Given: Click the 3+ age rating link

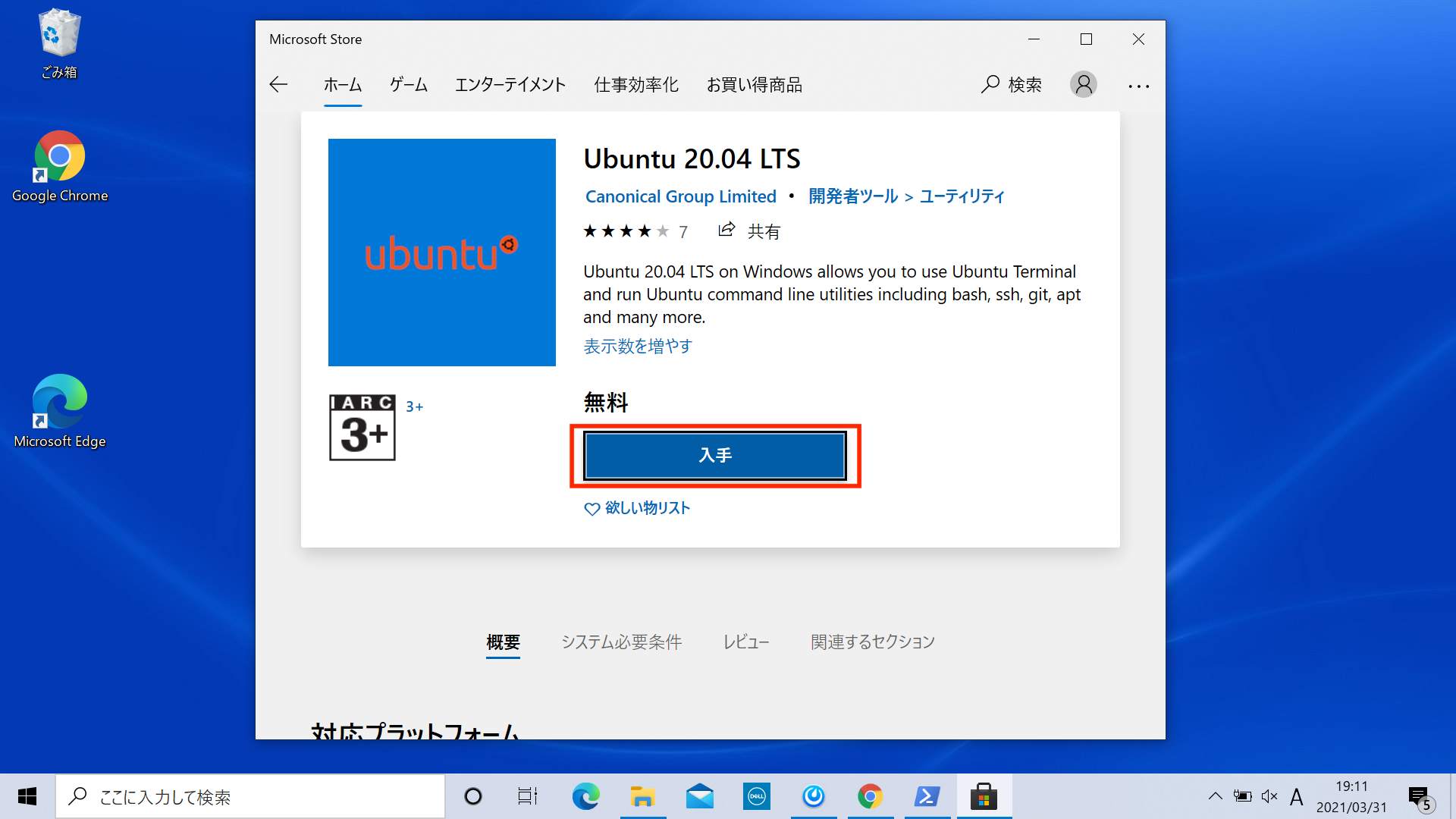Looking at the screenshot, I should tap(414, 407).
